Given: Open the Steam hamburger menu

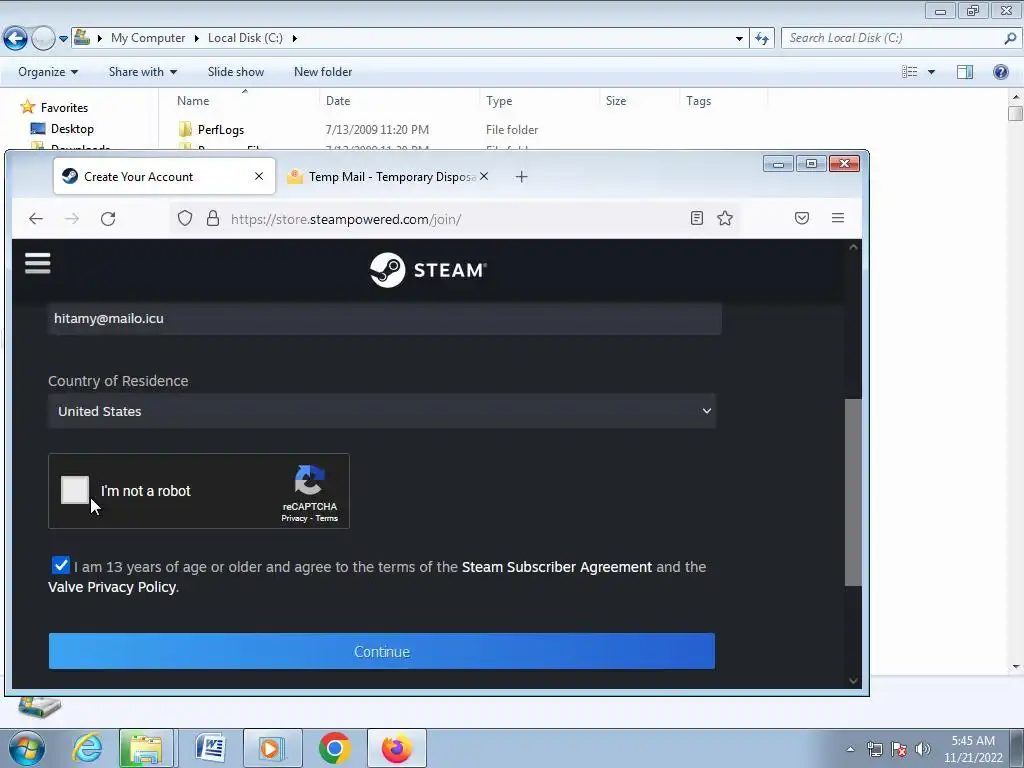Looking at the screenshot, I should pos(37,263).
